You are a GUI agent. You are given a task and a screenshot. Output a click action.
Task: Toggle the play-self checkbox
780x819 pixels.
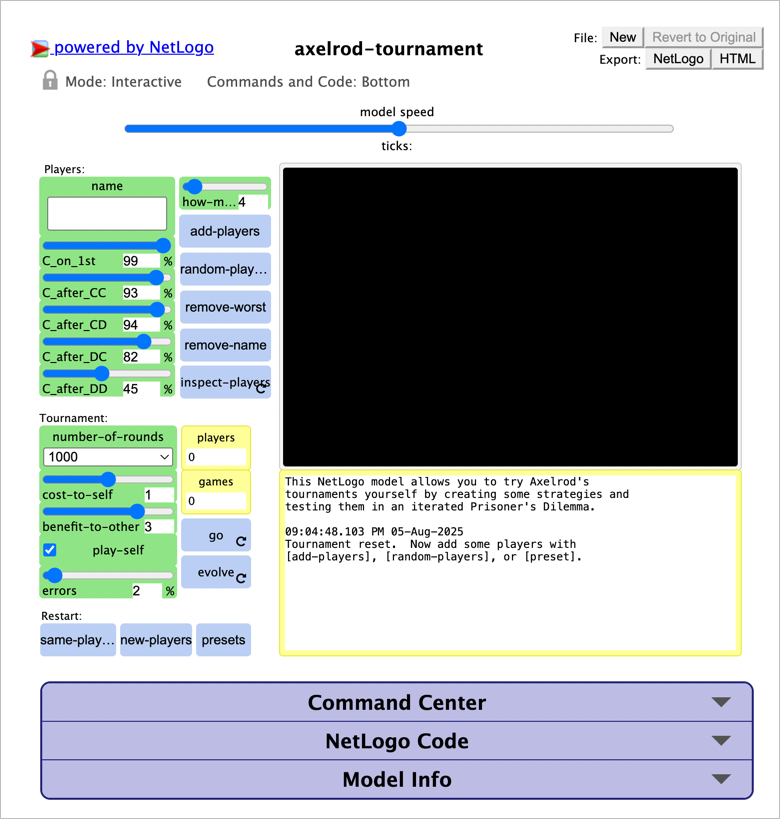click(50, 550)
